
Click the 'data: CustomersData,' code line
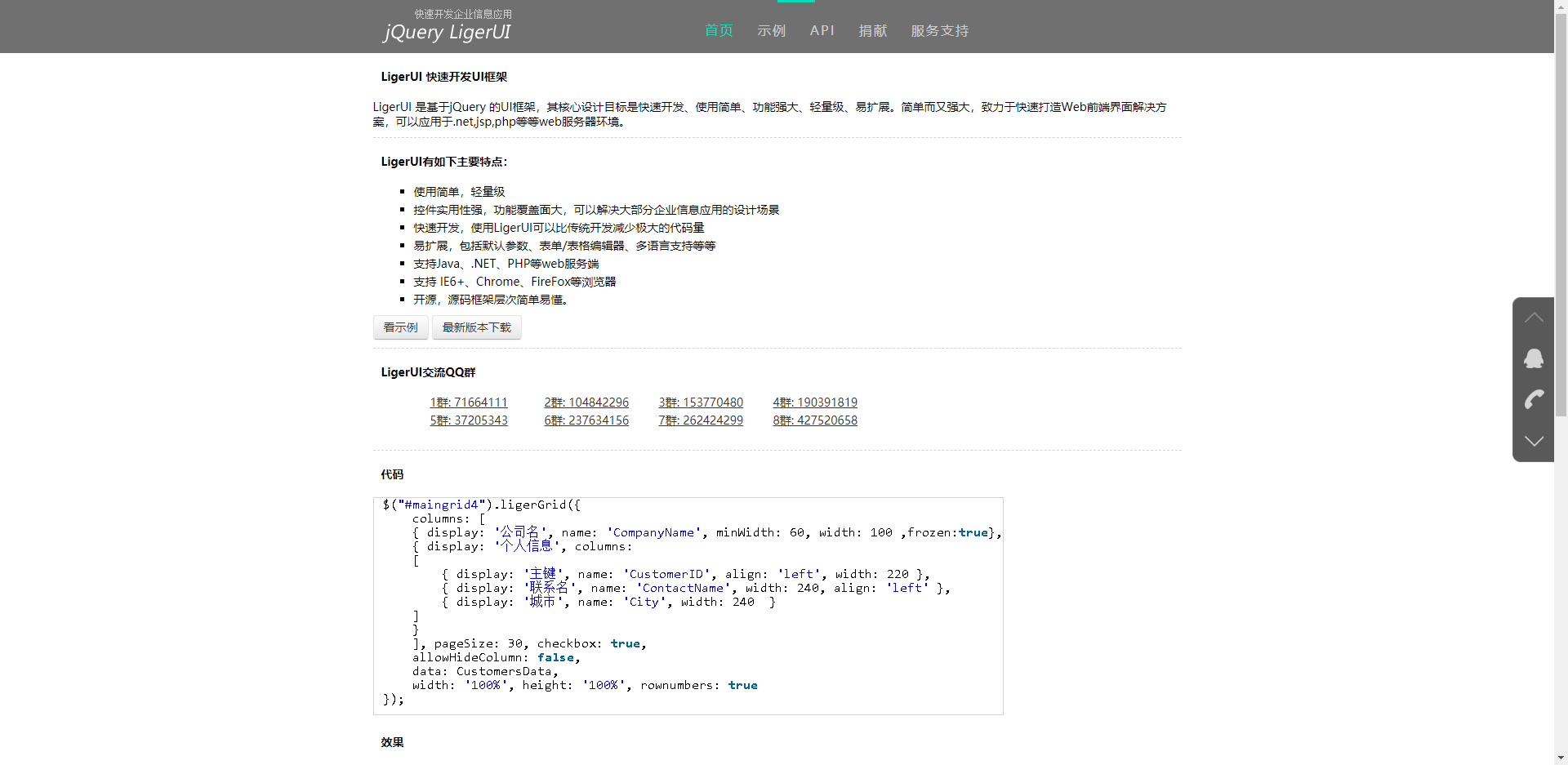coord(485,671)
